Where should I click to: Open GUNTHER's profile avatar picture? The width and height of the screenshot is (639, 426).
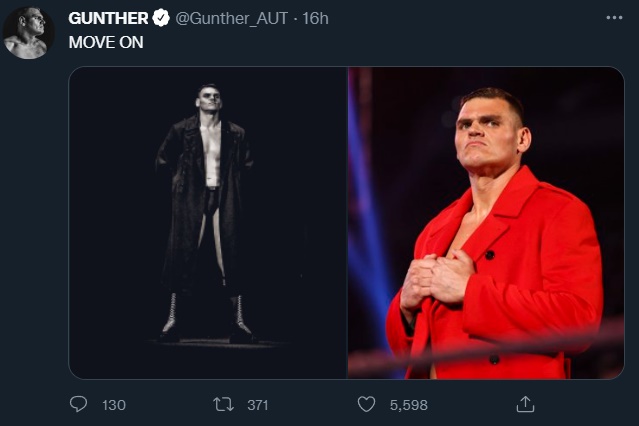click(x=28, y=33)
